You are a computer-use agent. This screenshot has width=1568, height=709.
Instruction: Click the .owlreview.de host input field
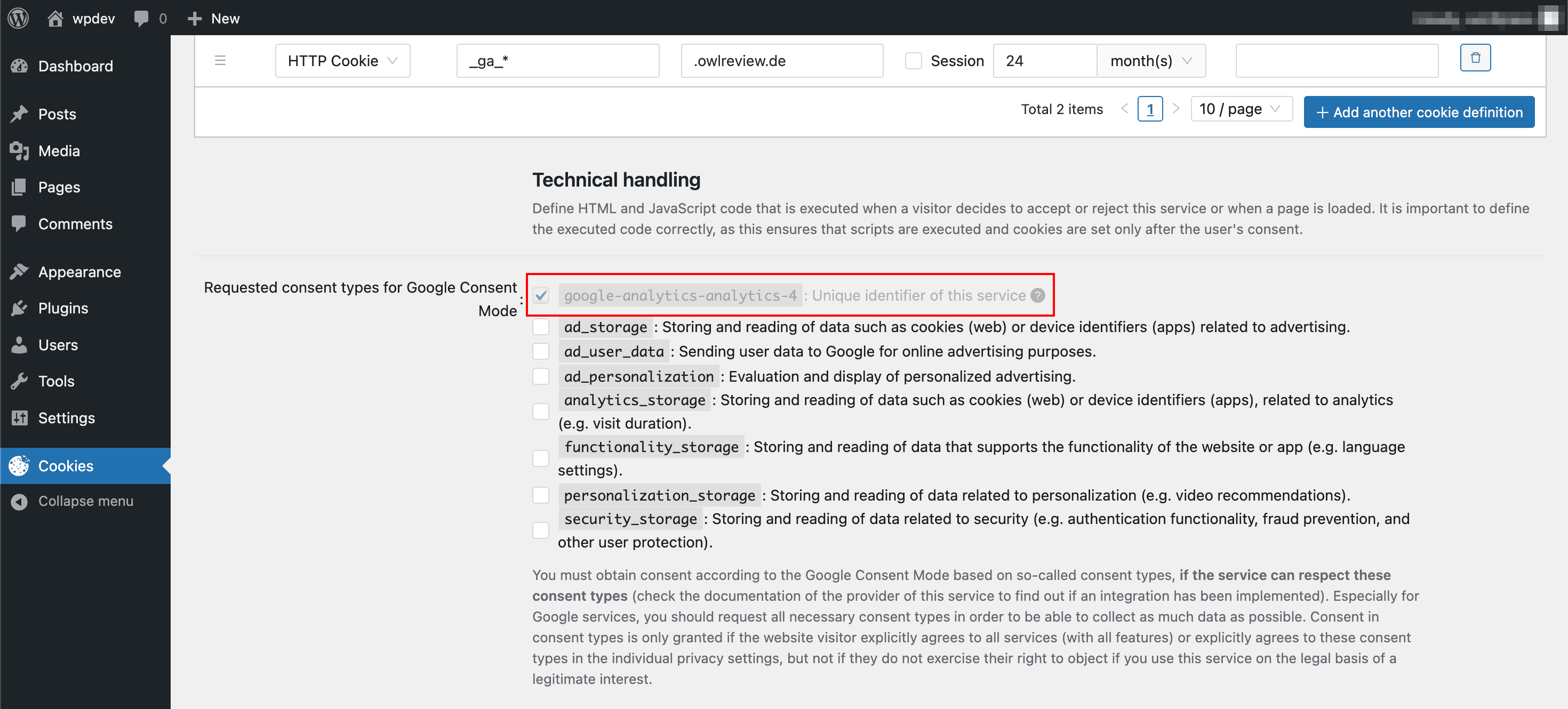(x=781, y=61)
